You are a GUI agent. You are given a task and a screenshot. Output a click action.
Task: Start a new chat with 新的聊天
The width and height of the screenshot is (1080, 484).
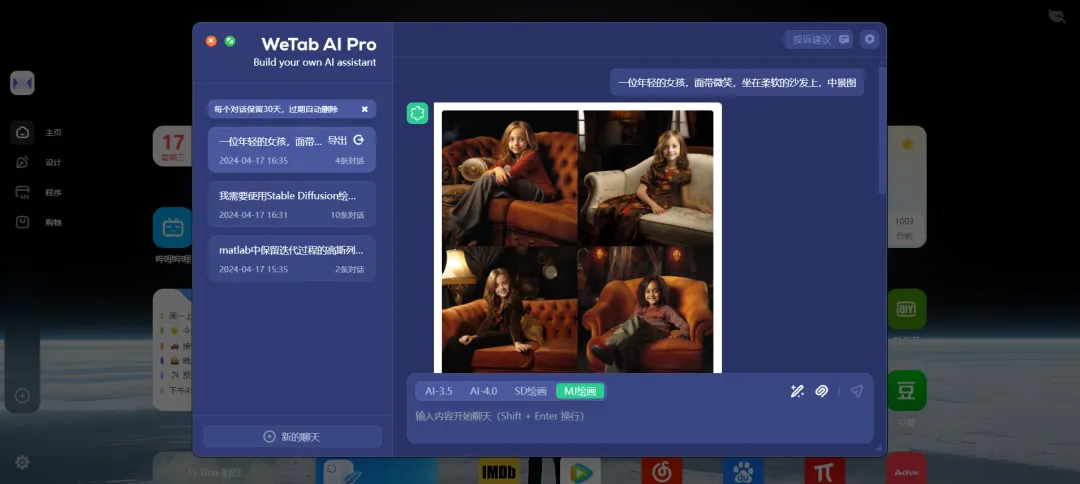[x=292, y=436]
